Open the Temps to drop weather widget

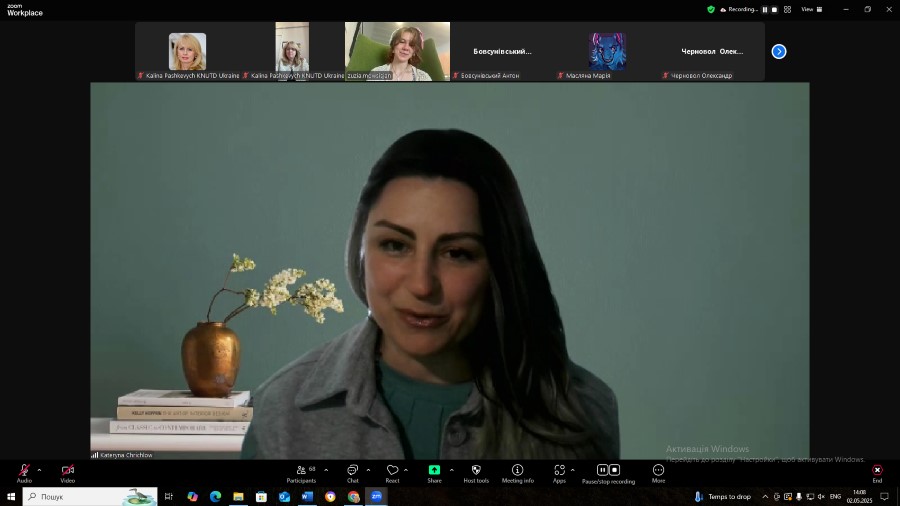pyautogui.click(x=723, y=497)
